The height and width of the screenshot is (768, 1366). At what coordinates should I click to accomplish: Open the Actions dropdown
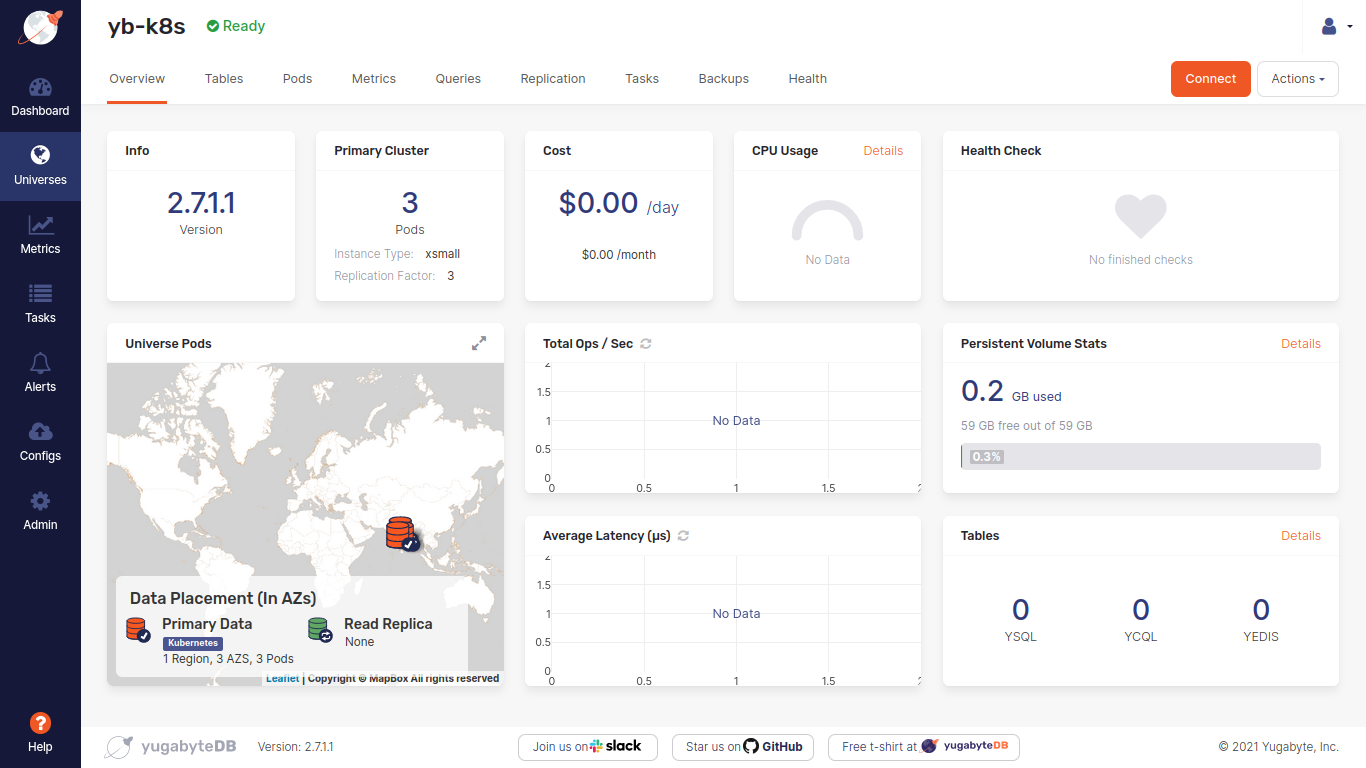[x=1298, y=79]
